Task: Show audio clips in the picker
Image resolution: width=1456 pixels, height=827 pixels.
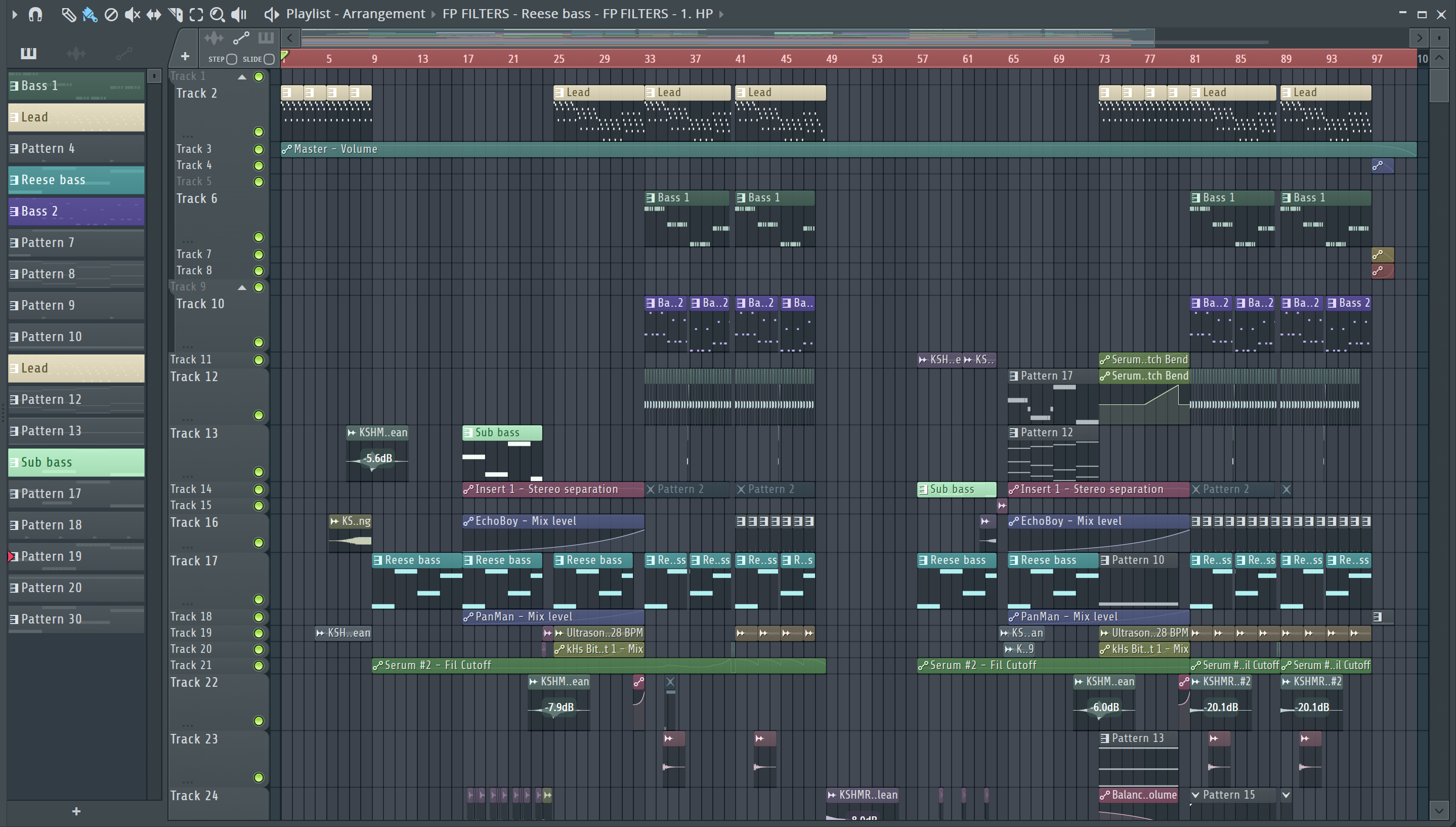Action: 76,53
